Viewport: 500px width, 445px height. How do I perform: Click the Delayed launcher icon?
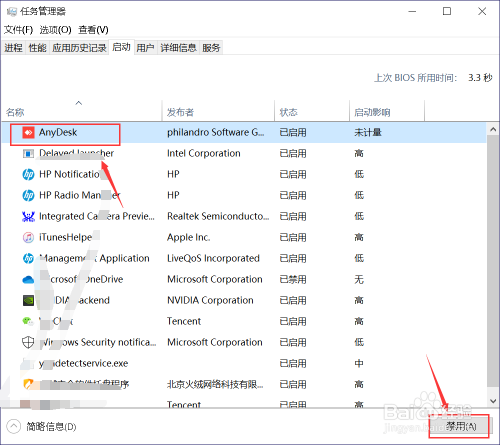click(28, 154)
